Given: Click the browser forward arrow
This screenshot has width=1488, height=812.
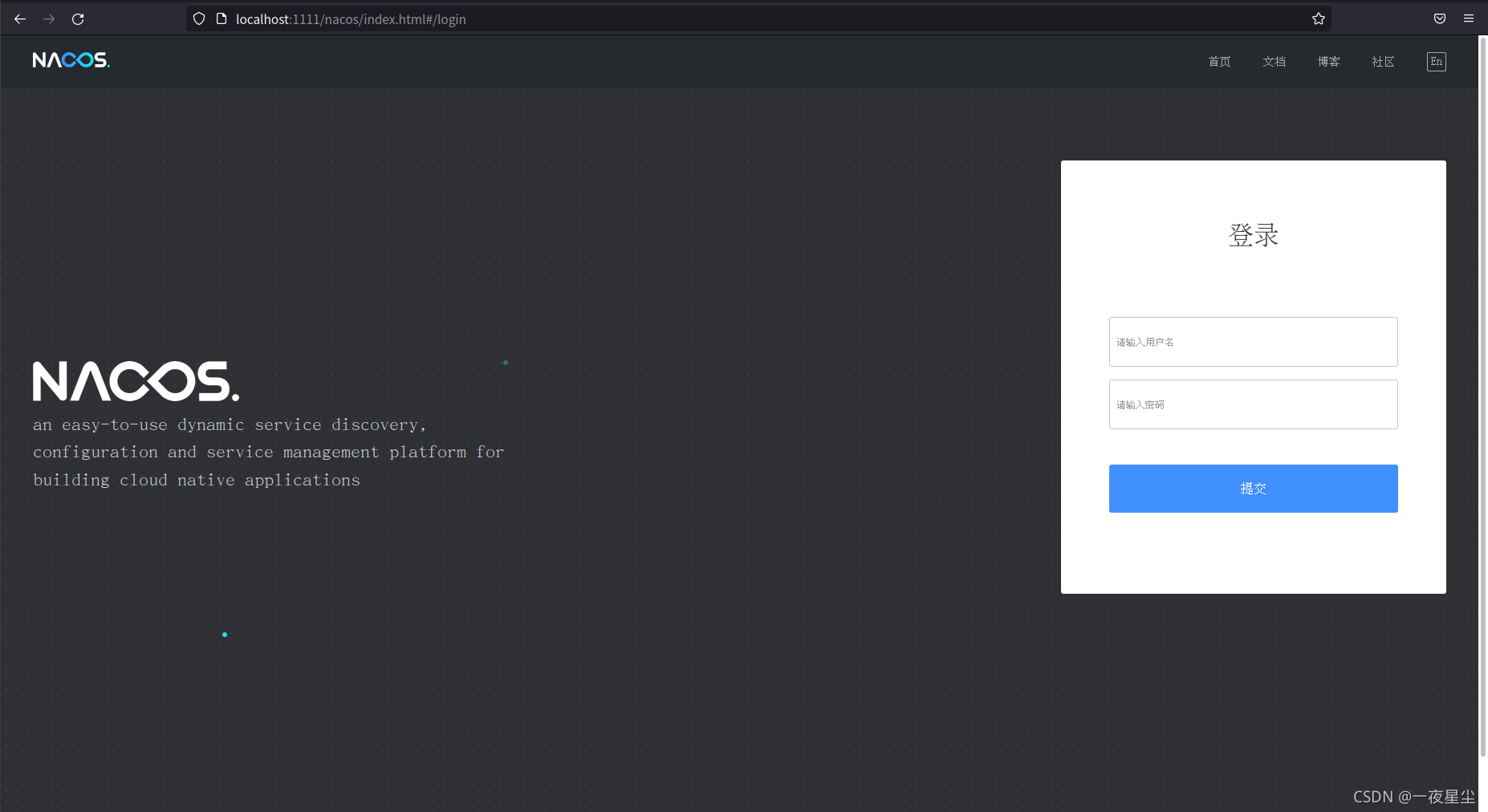Looking at the screenshot, I should point(49,18).
